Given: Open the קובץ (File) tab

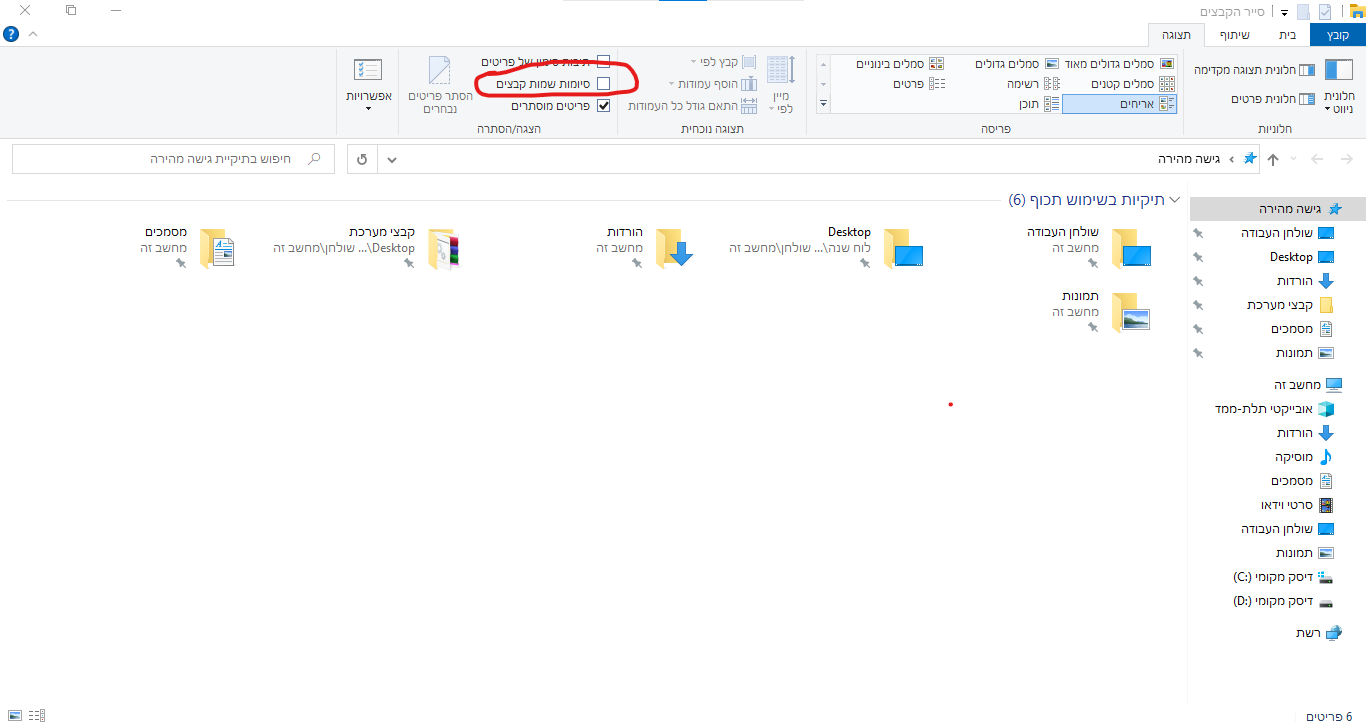Looking at the screenshot, I should point(1337,35).
